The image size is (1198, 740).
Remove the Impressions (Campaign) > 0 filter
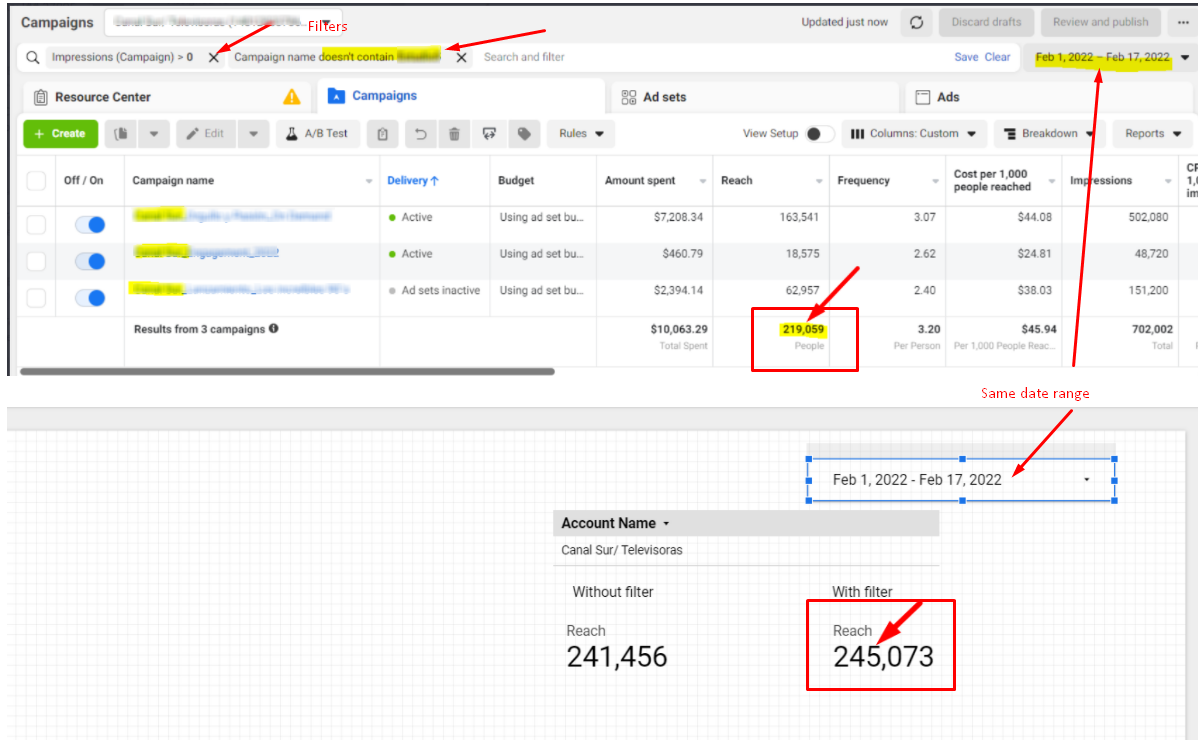pyautogui.click(x=213, y=58)
